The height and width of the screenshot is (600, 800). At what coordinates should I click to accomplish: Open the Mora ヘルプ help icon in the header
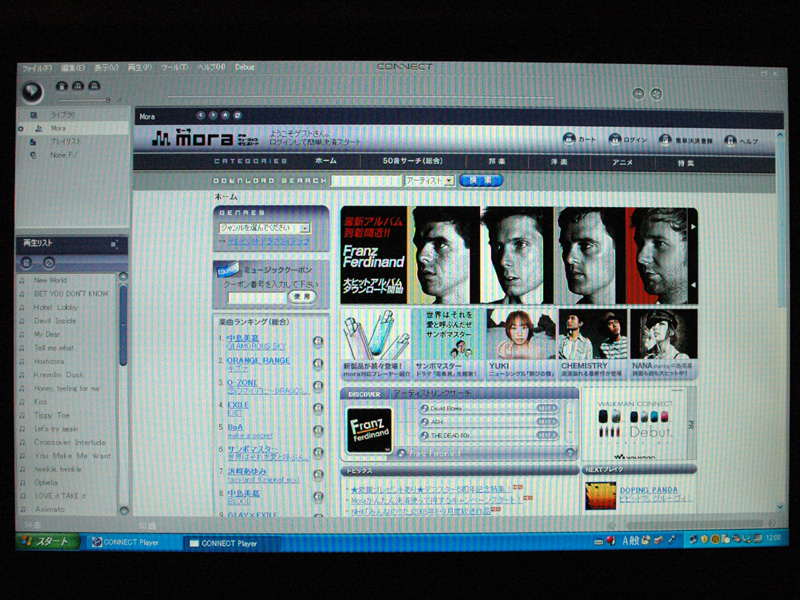click(730, 141)
